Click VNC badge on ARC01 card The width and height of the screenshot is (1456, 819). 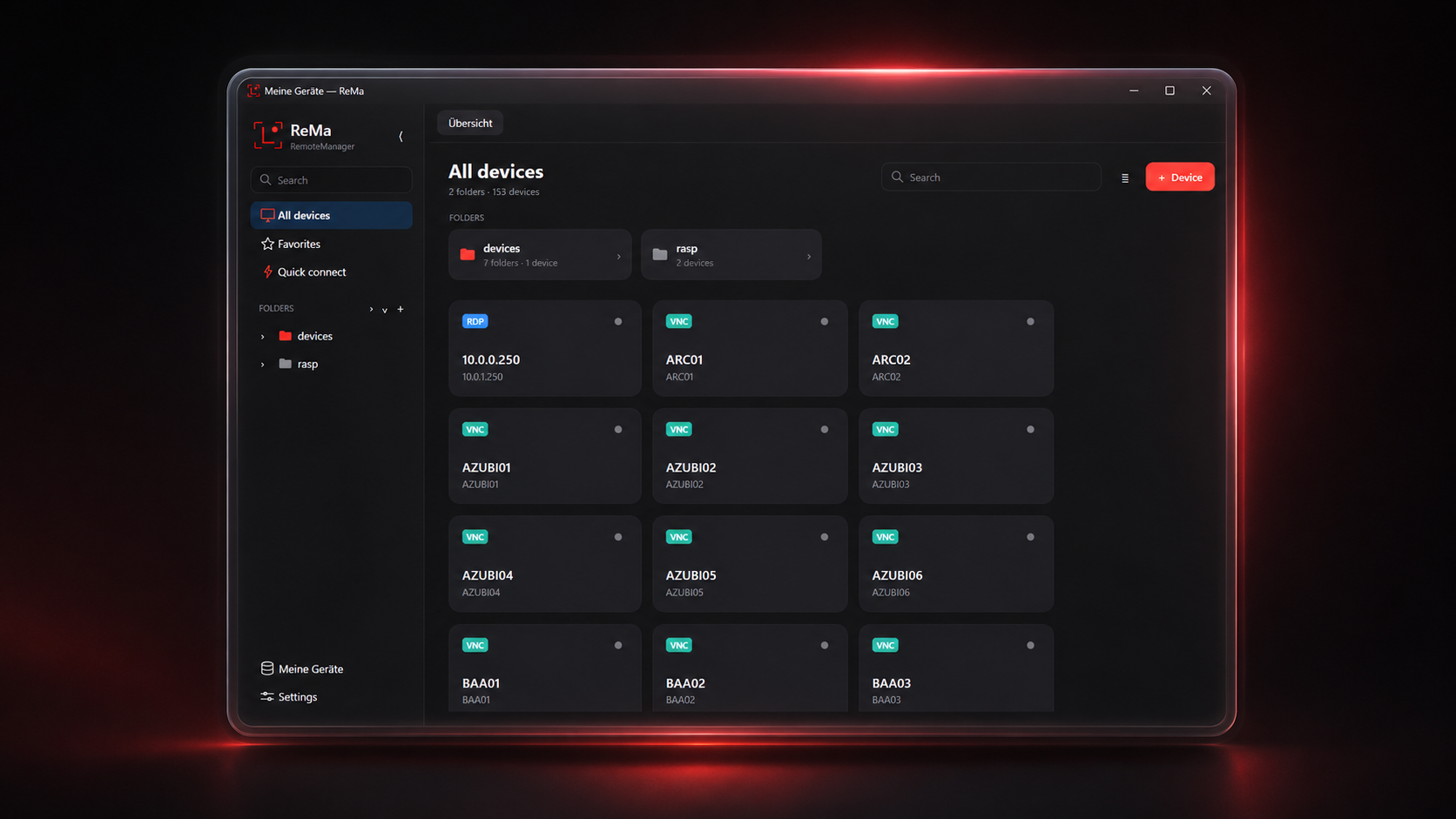pyautogui.click(x=679, y=321)
